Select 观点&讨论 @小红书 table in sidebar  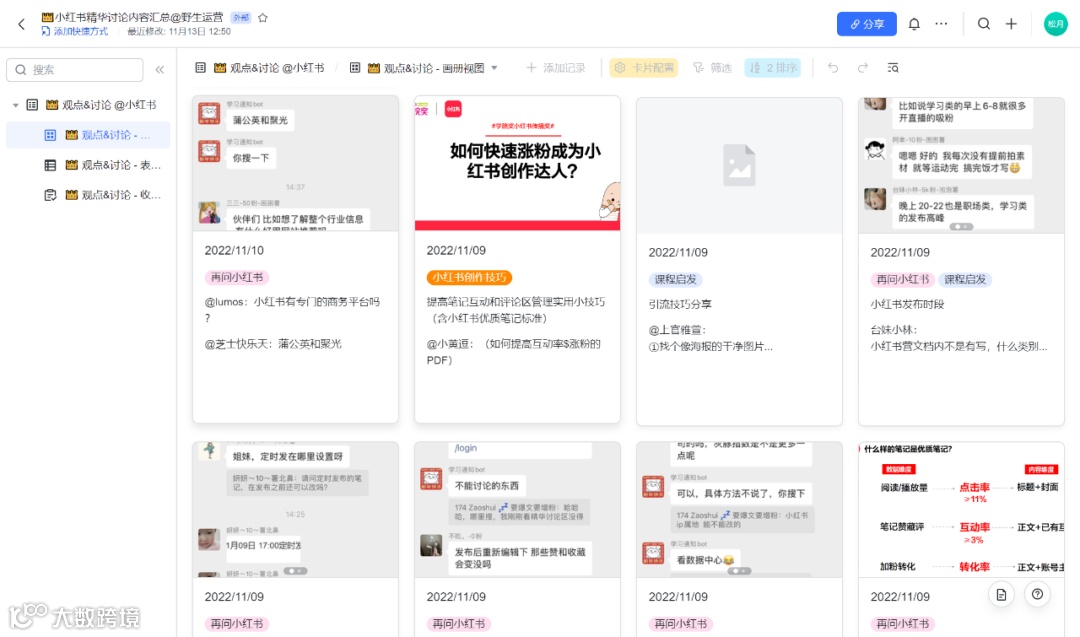tap(101, 105)
